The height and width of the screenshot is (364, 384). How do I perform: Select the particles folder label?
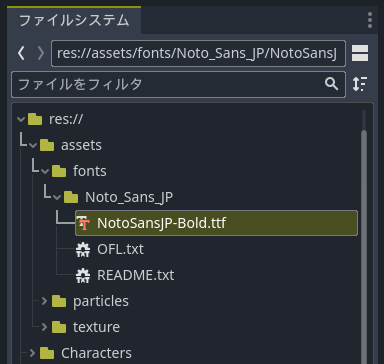point(101,301)
